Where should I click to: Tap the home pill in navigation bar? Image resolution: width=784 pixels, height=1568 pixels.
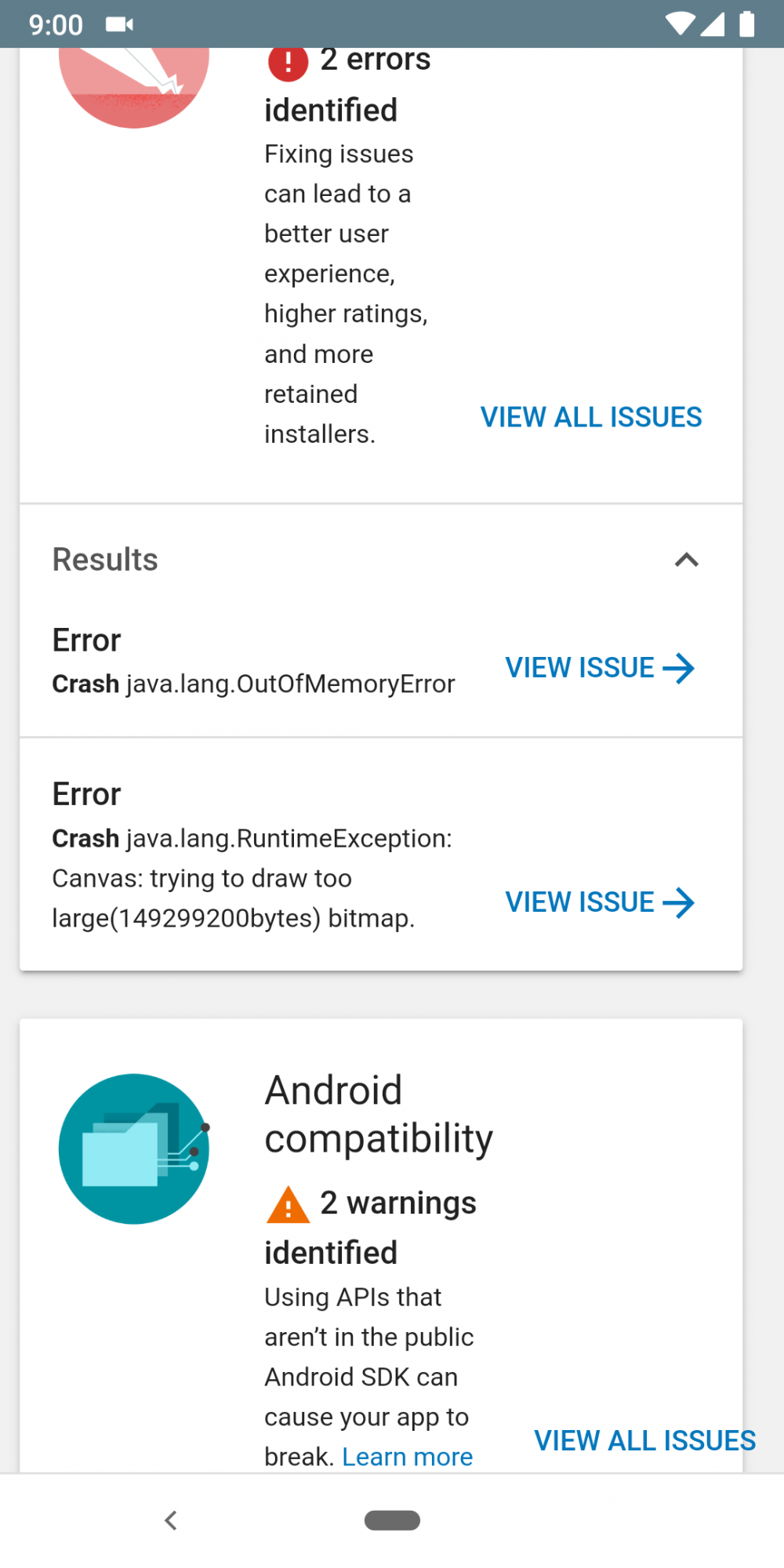[392, 1520]
